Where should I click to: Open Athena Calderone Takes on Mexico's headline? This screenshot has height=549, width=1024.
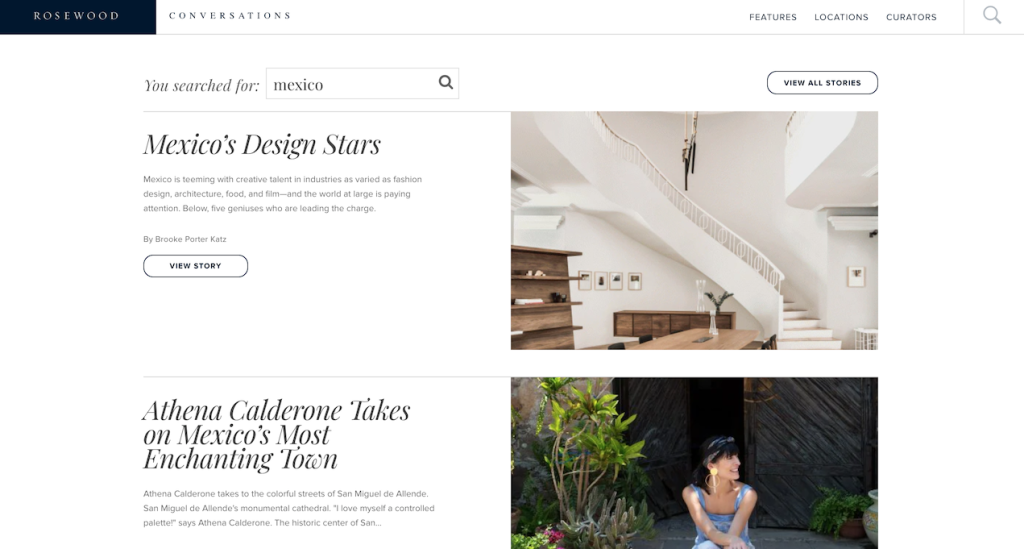click(x=276, y=434)
